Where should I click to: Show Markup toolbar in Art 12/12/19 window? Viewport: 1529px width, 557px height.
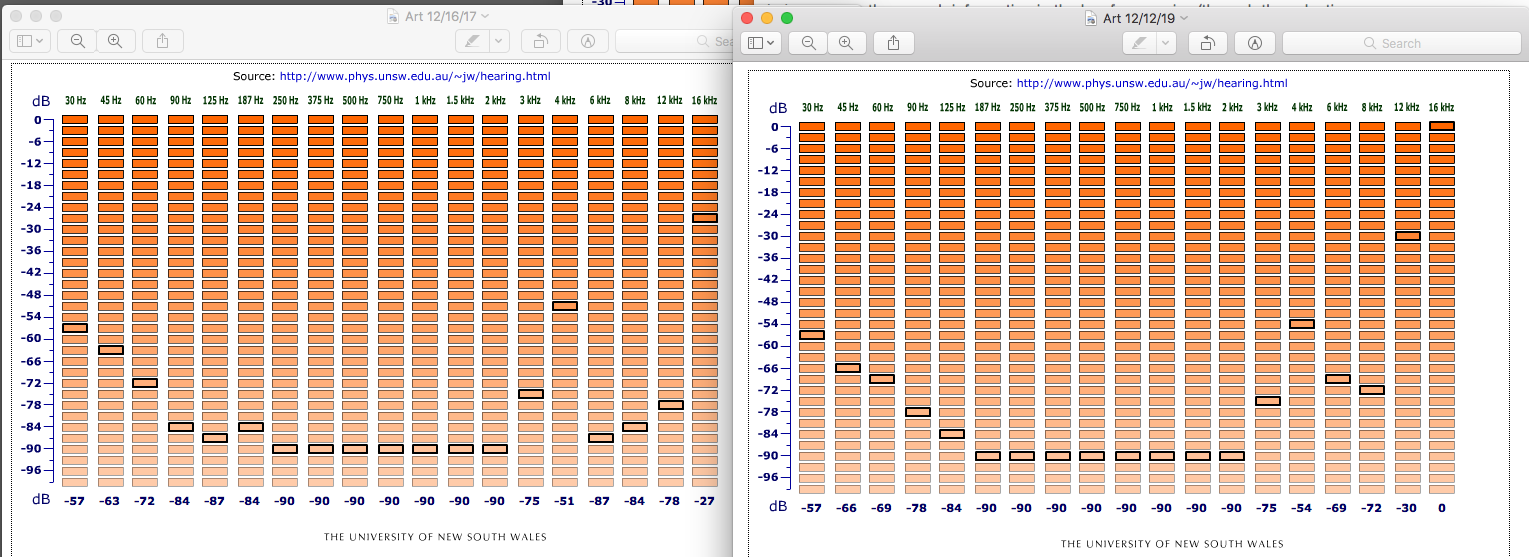1255,43
